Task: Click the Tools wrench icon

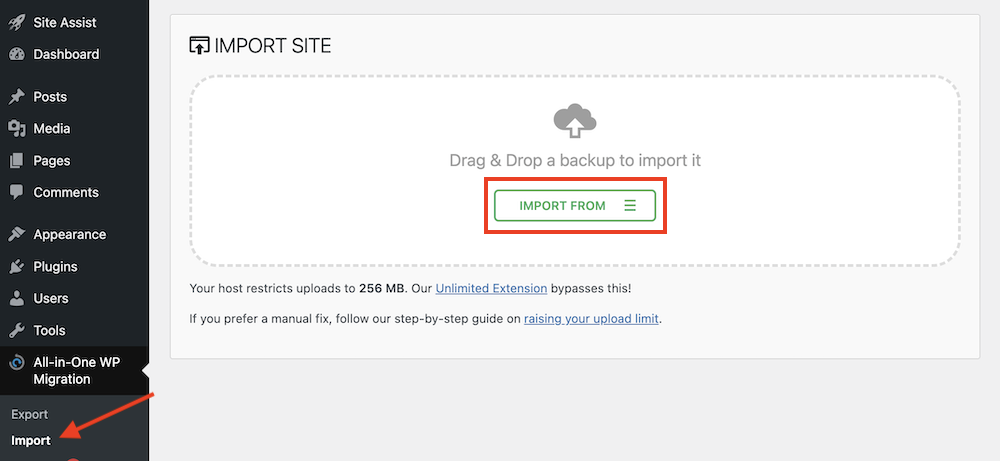Action: point(17,330)
